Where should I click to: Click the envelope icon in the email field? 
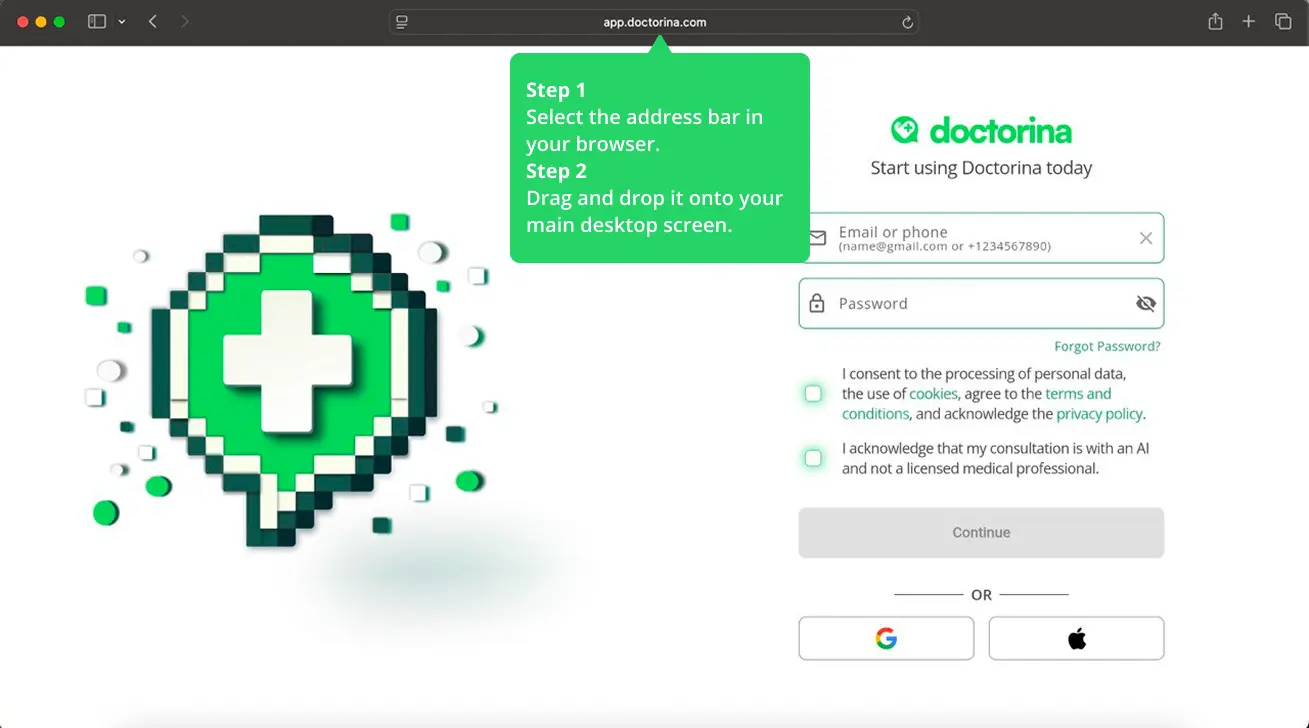[817, 238]
